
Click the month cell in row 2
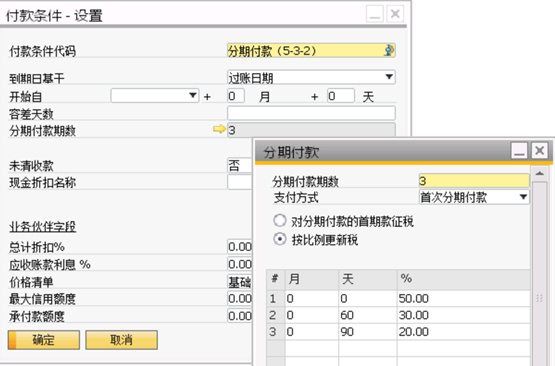tap(312, 315)
